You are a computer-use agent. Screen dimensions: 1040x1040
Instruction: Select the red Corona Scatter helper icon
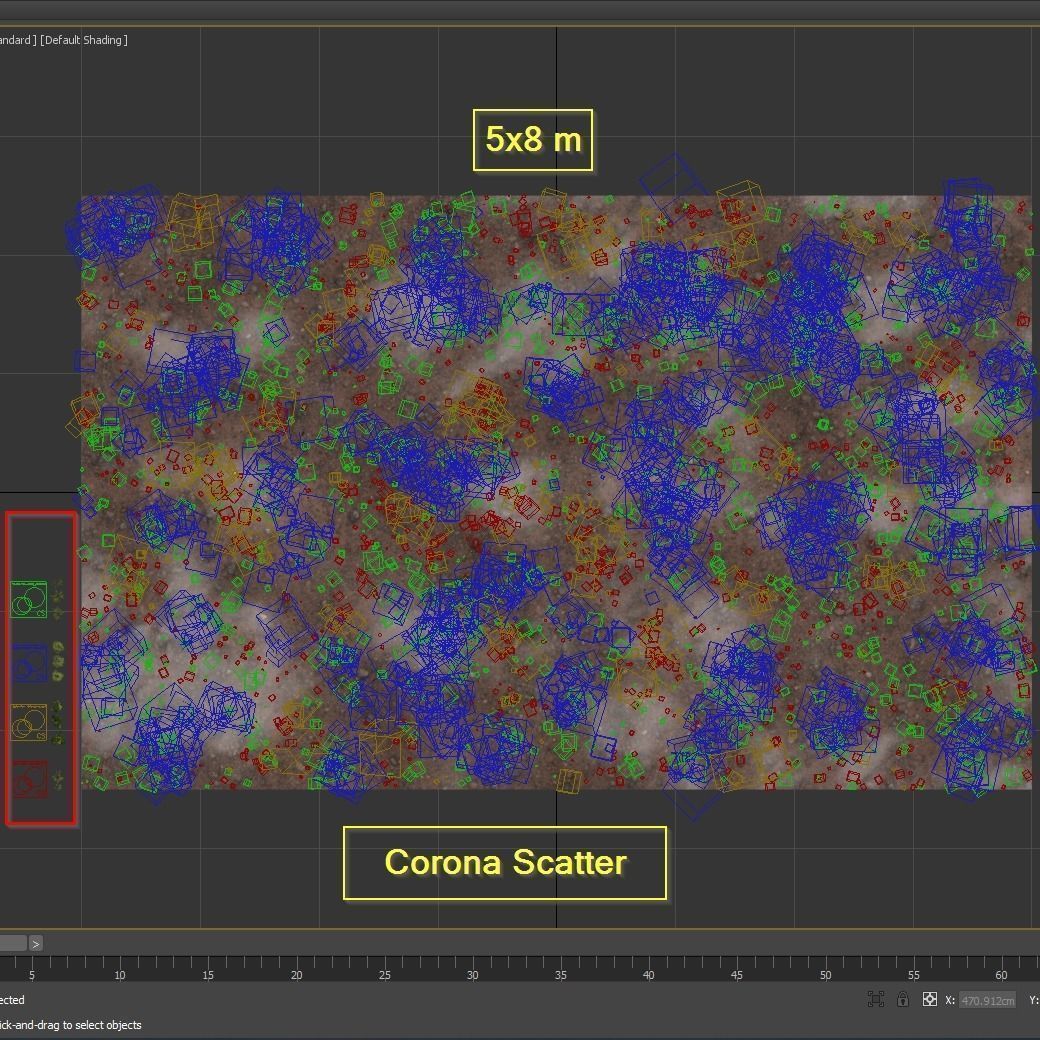click(x=29, y=779)
